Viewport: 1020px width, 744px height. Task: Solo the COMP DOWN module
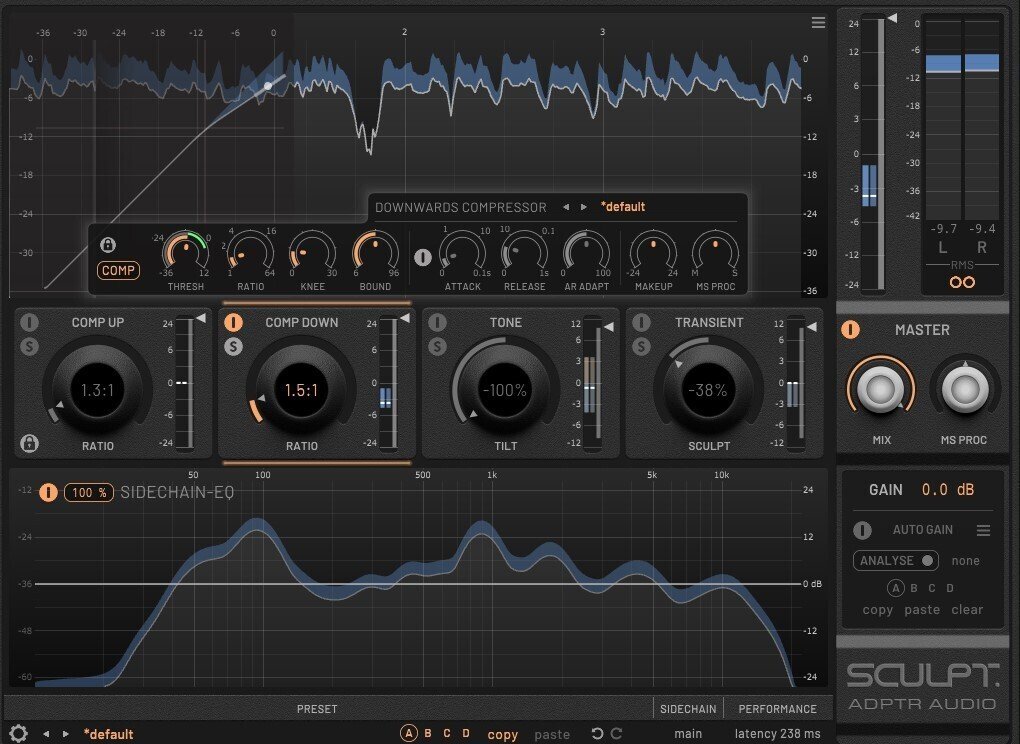tap(233, 347)
